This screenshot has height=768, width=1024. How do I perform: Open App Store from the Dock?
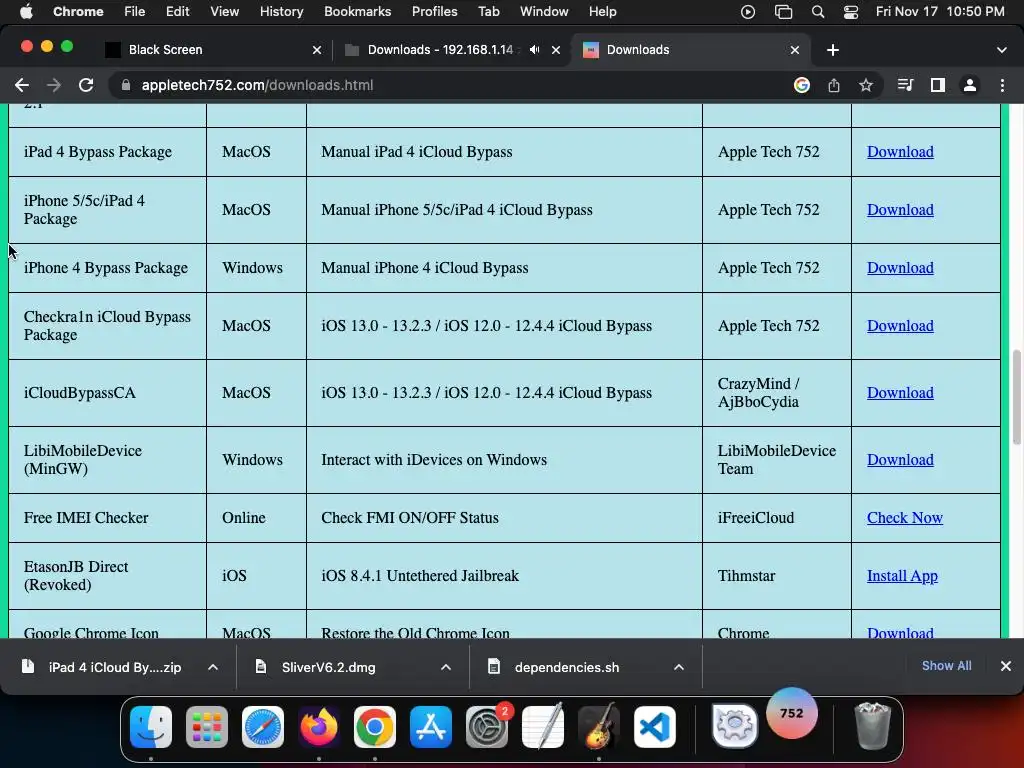pyautogui.click(x=431, y=727)
